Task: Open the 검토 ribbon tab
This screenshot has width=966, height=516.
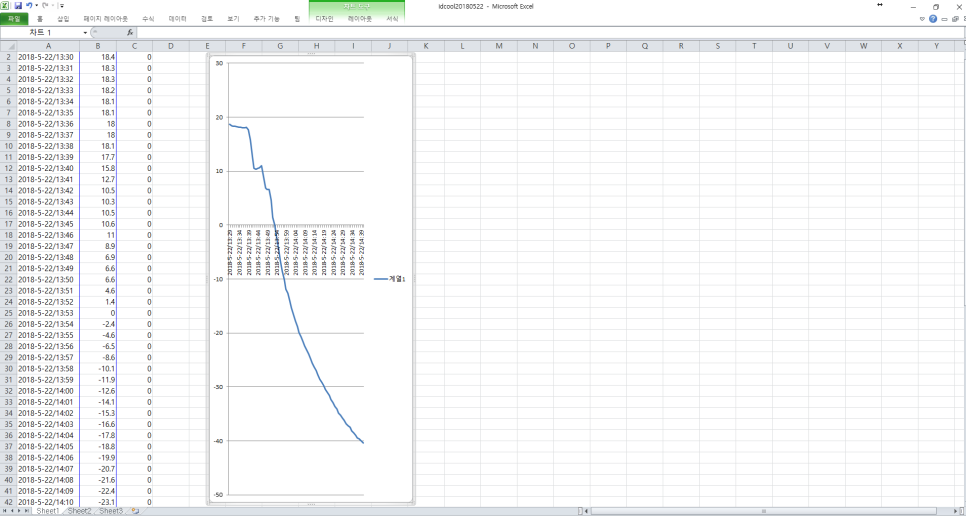Action: 207,19
